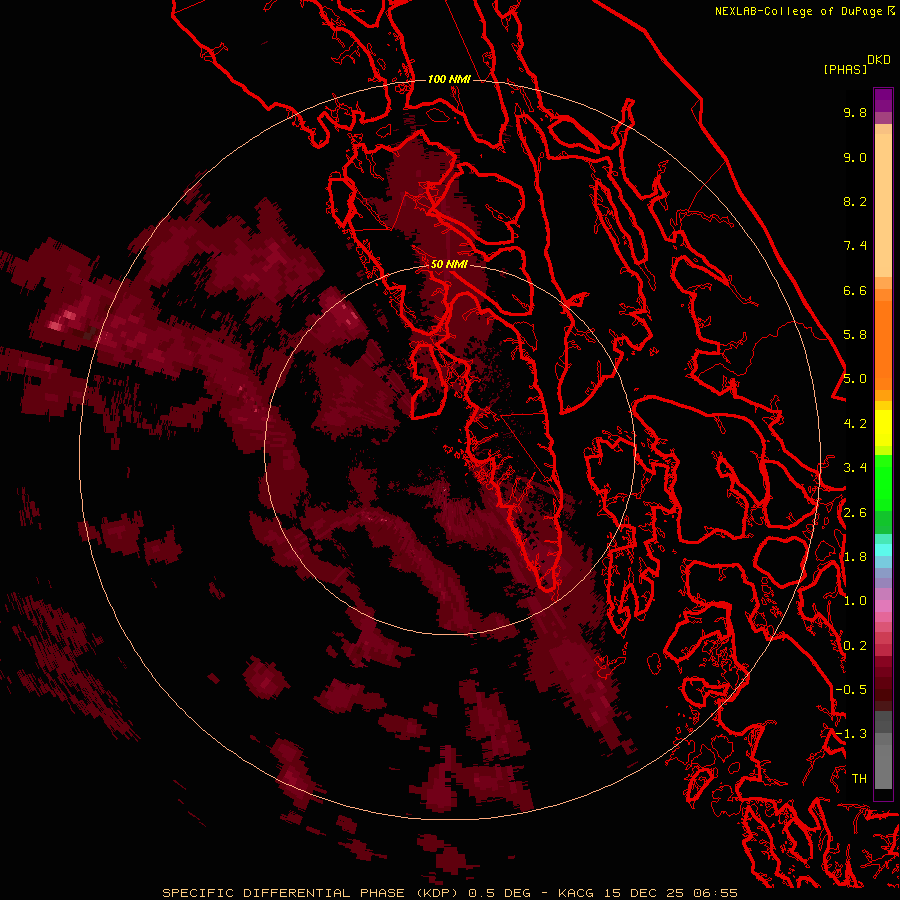Screen dimensions: 900x900
Task: Click the 50 NMI range ring label
Action: click(449, 264)
